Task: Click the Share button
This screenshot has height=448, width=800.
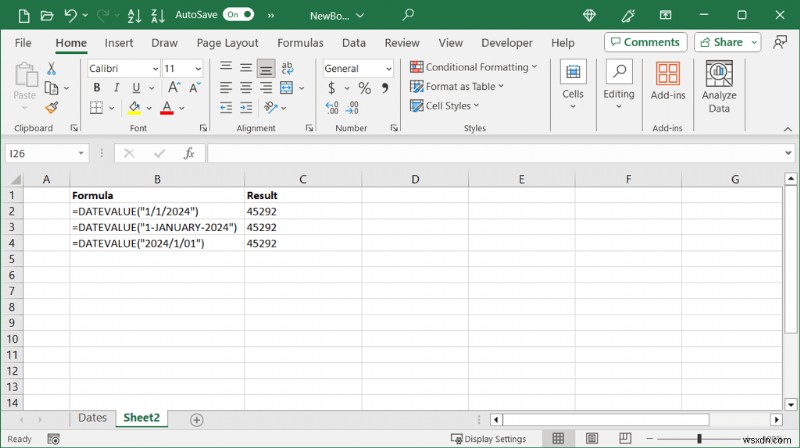Action: click(727, 42)
